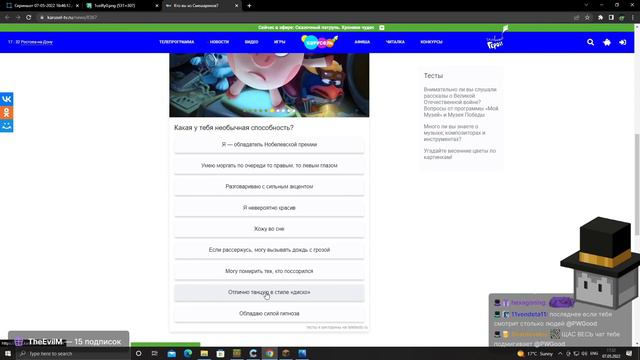Select answer 'Хожу во сне'
This screenshot has width=640, height=360.
[269, 229]
